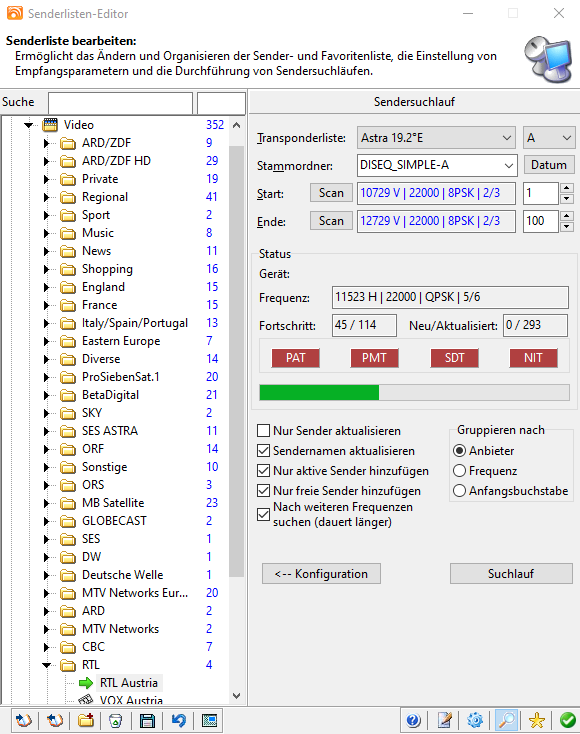Select the Regional folder entry
Screen dimensions: 580x734
pos(105,197)
